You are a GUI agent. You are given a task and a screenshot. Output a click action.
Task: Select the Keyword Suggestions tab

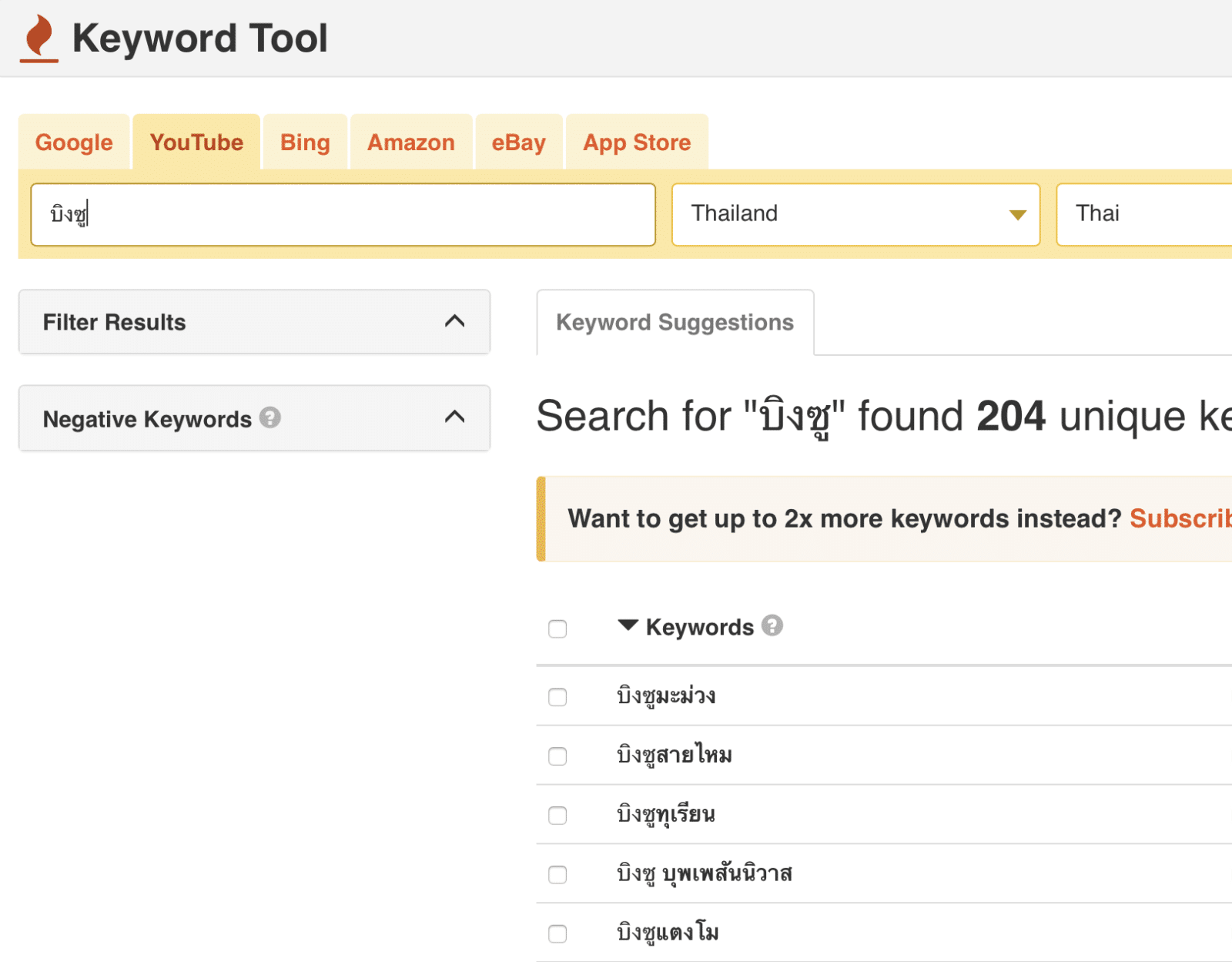click(x=675, y=323)
